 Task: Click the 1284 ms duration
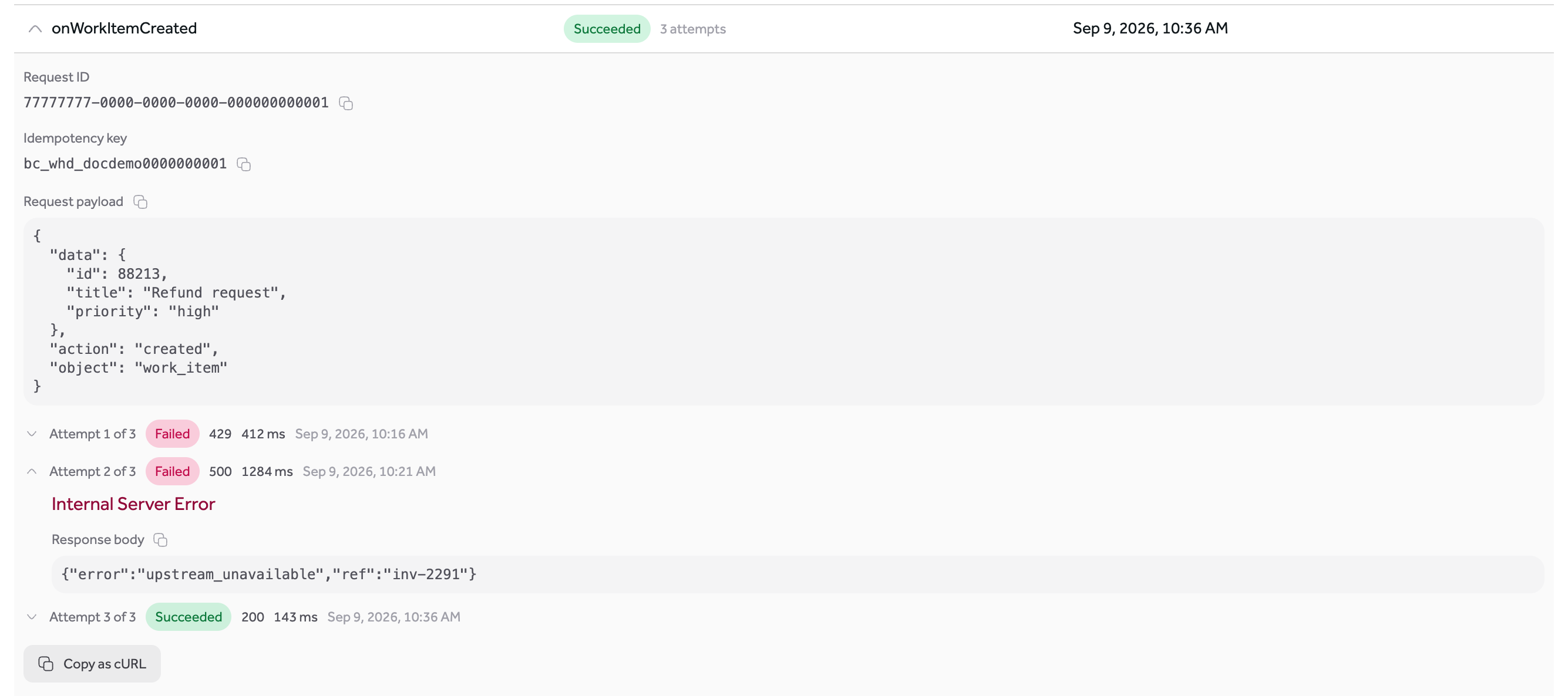pyautogui.click(x=267, y=471)
